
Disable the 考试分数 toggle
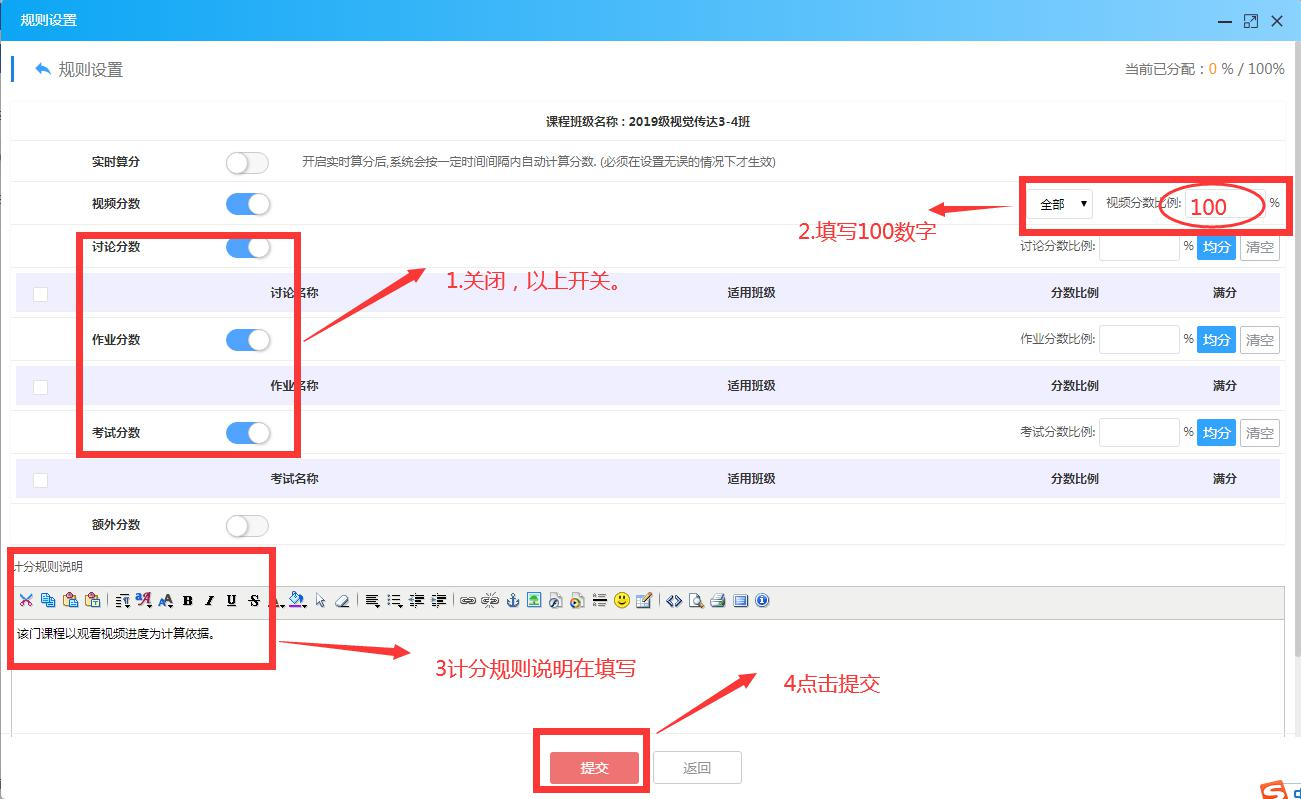[247, 433]
